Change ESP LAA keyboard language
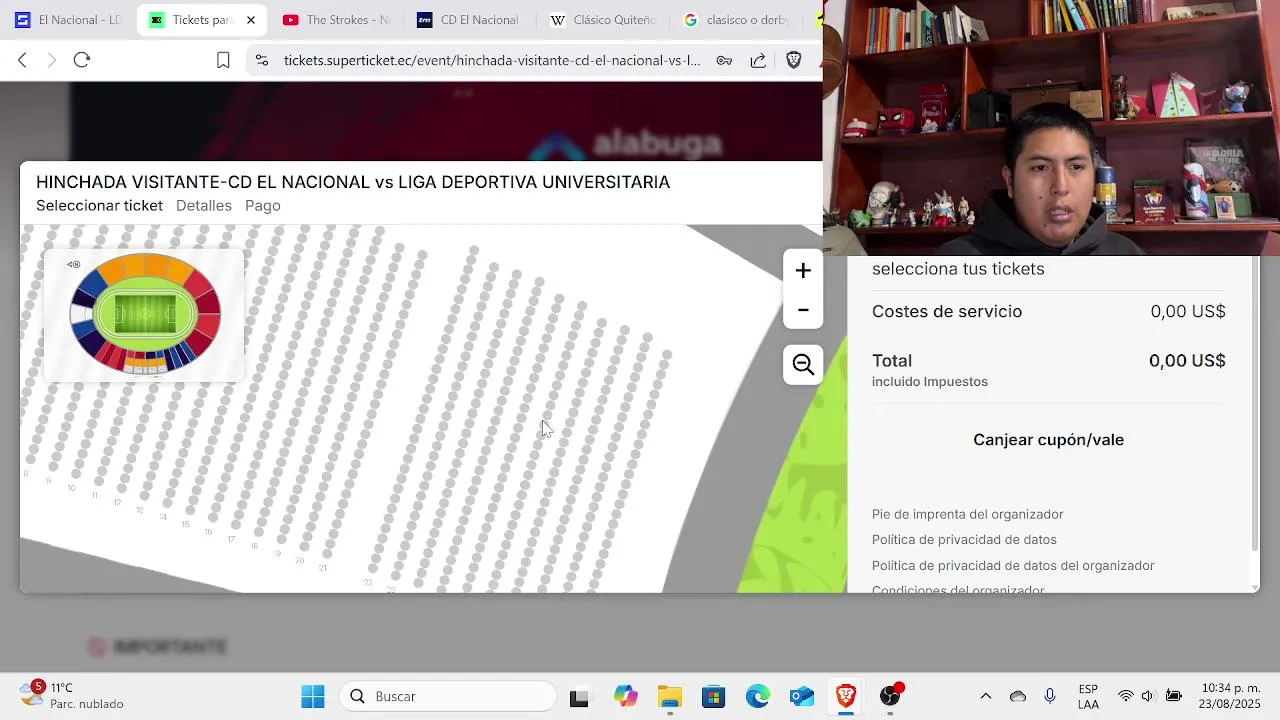1280x720 pixels. (x=1088, y=697)
